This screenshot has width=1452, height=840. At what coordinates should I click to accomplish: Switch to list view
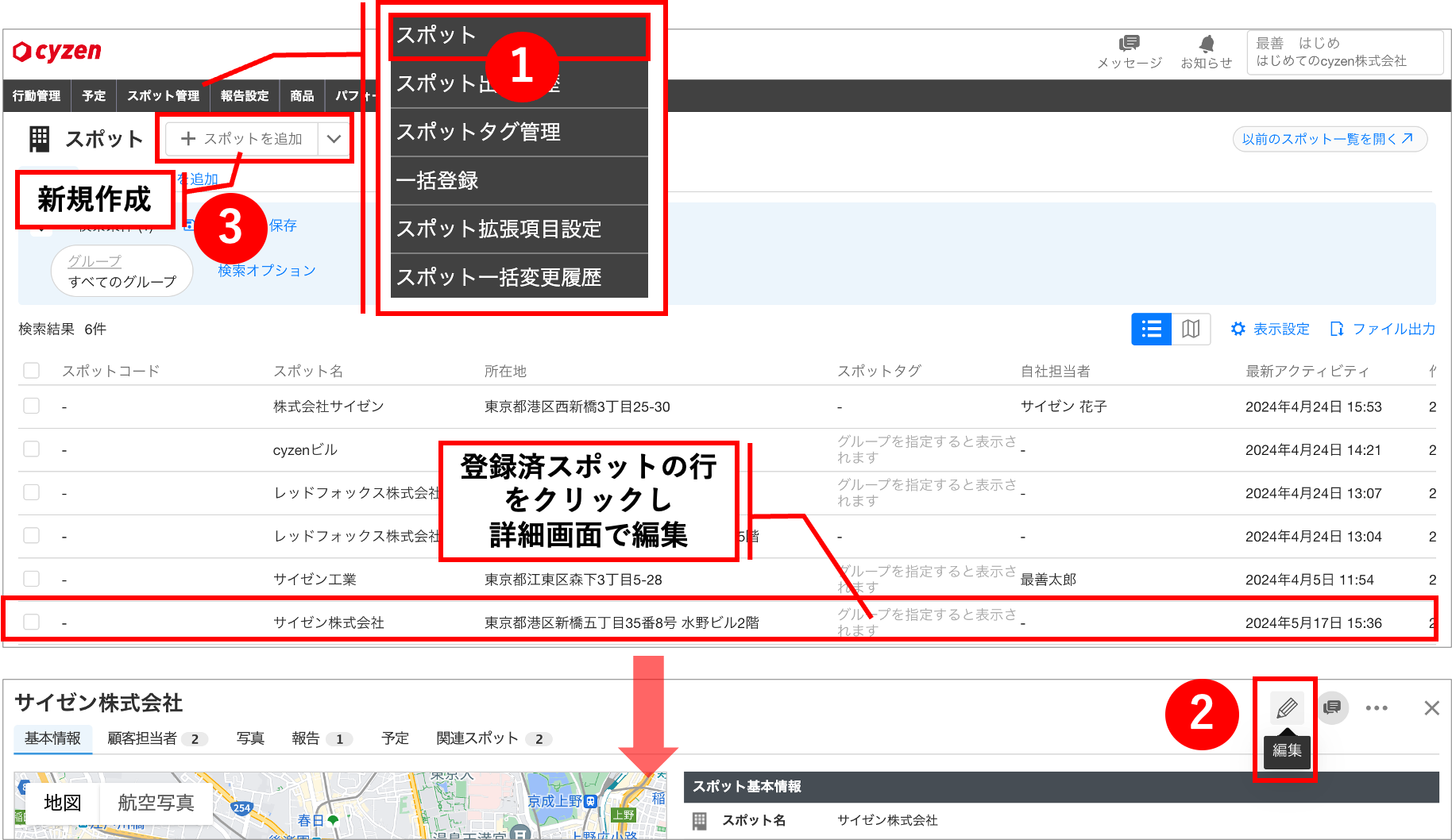tap(1151, 329)
